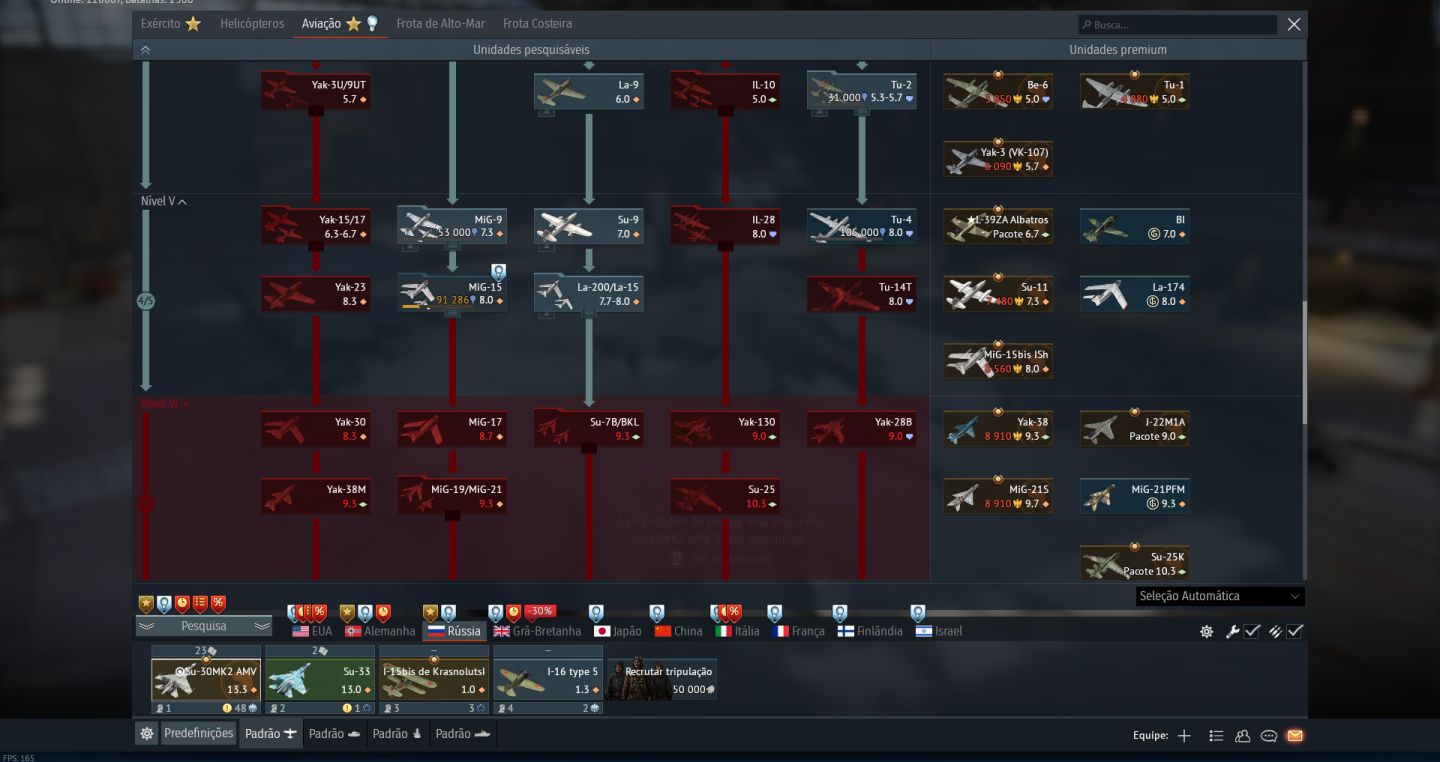The image size is (1440, 762).
Task: Open the list icon next to Equipe
Action: [x=1216, y=736]
